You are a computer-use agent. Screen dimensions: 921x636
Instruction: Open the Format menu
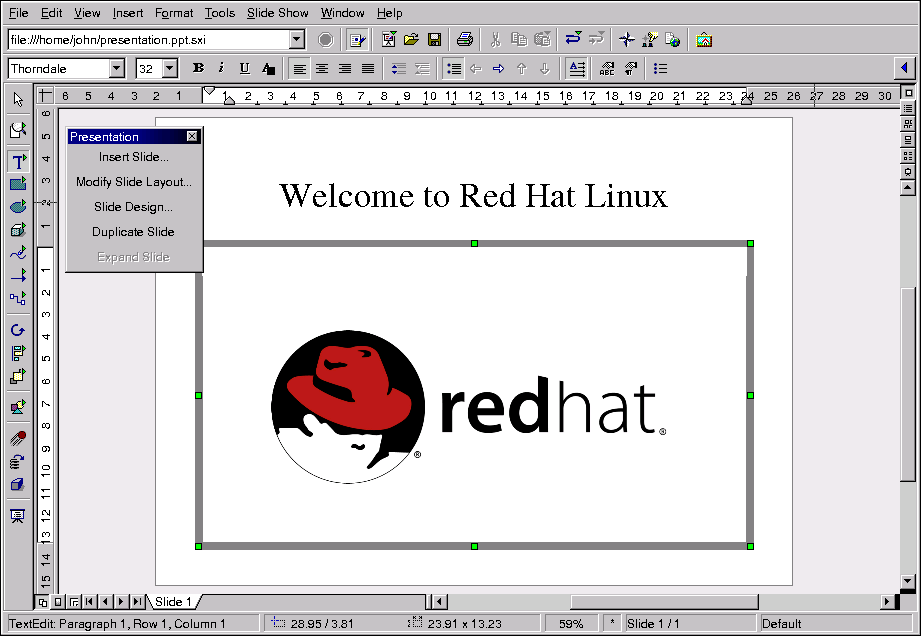(174, 13)
